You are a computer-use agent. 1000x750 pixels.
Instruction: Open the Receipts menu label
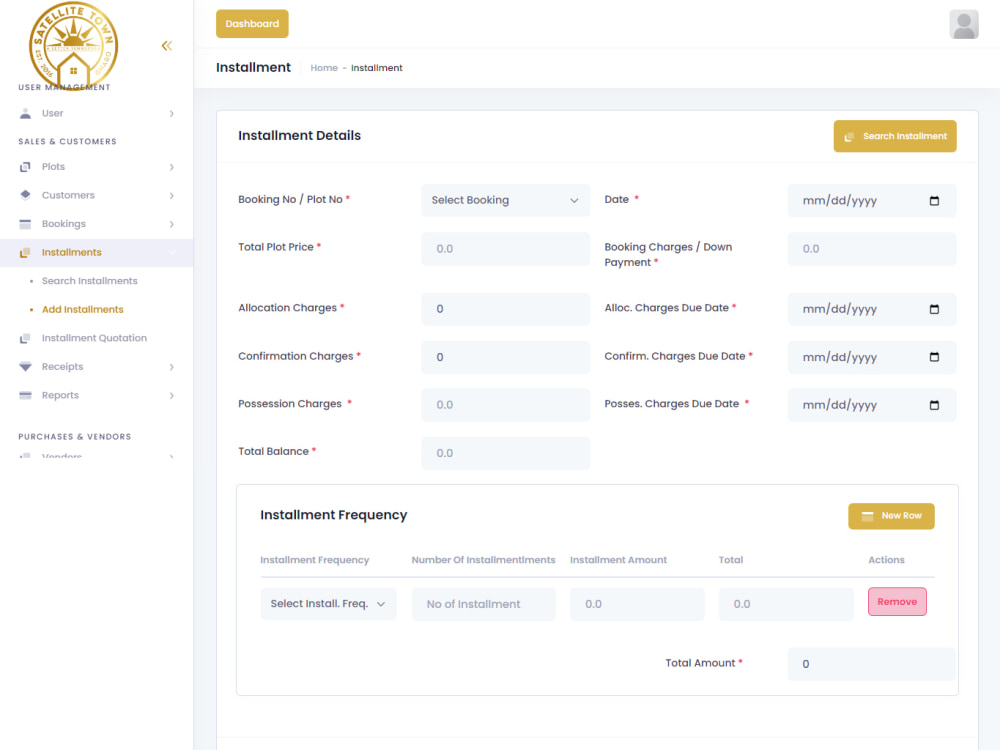(x=62, y=367)
